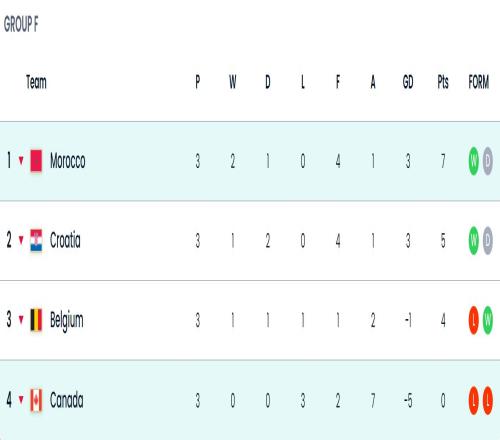Click the Canada flag icon
The width and height of the screenshot is (500, 440).
point(36,400)
